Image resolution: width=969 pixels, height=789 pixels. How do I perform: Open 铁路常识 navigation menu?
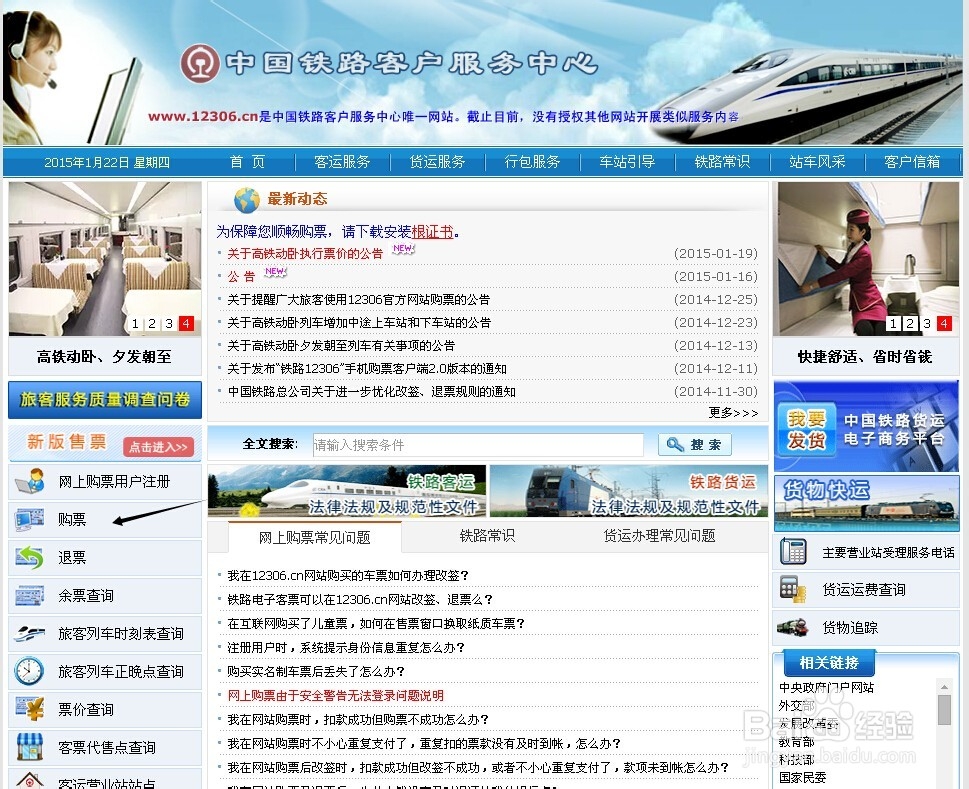pyautogui.click(x=722, y=162)
